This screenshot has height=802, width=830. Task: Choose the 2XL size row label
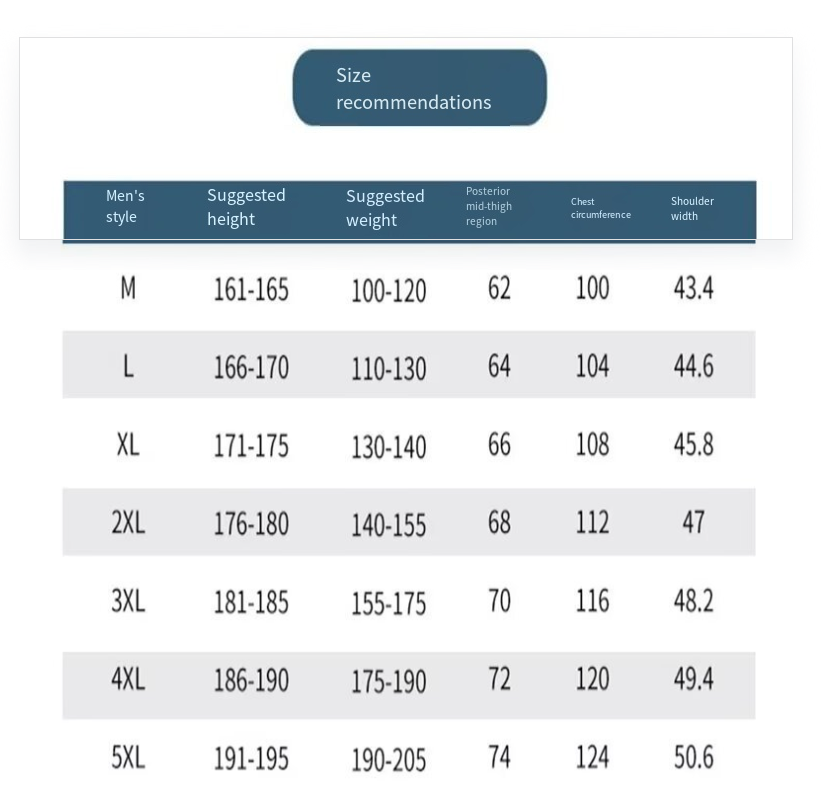[x=128, y=522]
